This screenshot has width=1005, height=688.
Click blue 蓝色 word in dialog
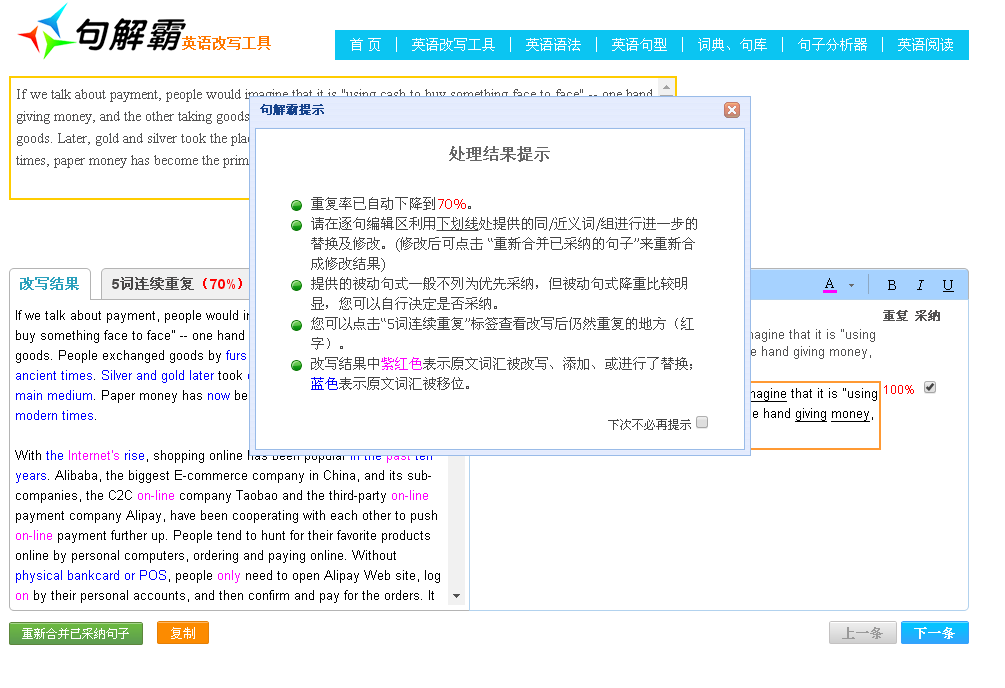coord(324,384)
